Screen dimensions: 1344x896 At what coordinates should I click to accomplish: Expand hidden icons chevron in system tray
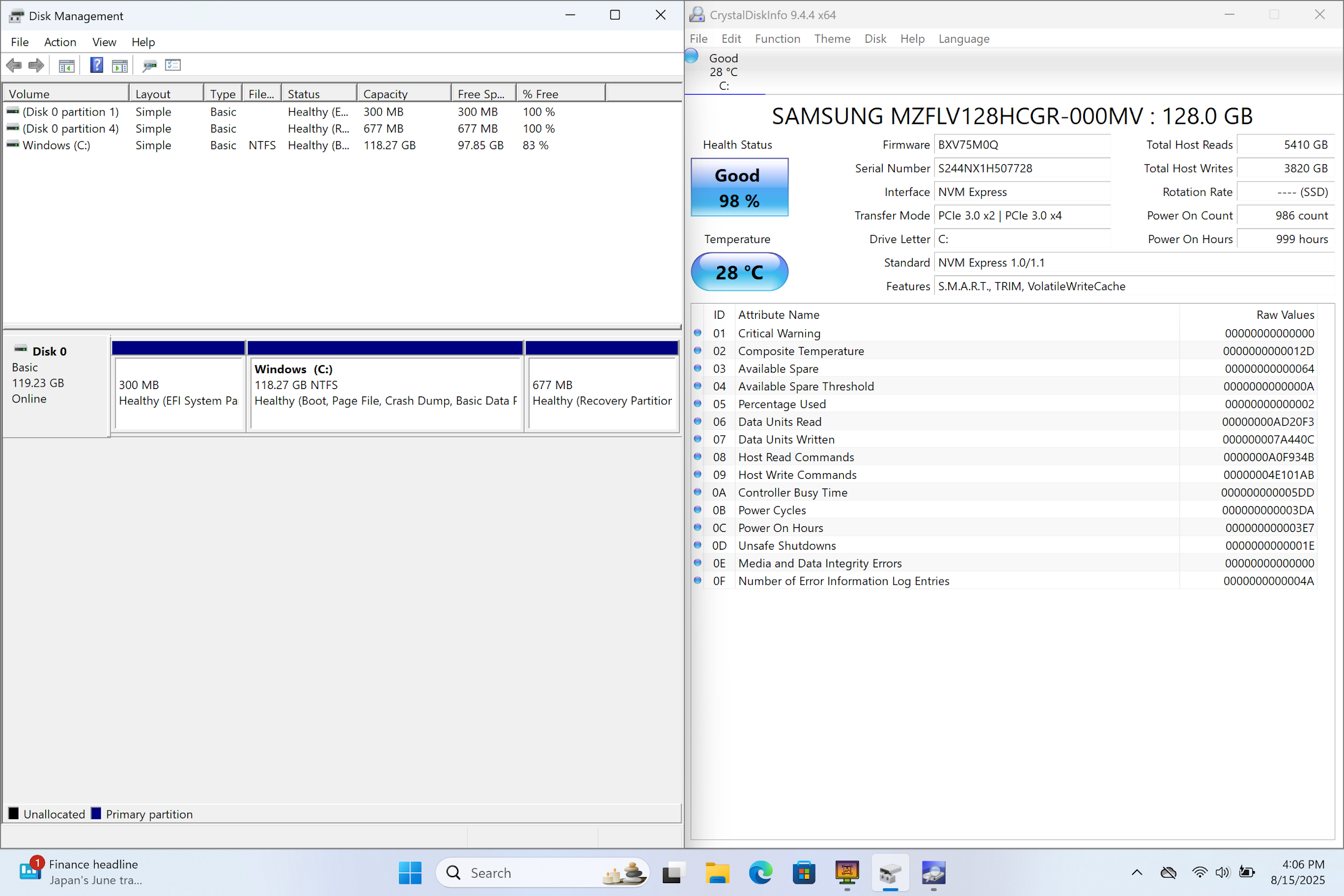tap(1137, 872)
